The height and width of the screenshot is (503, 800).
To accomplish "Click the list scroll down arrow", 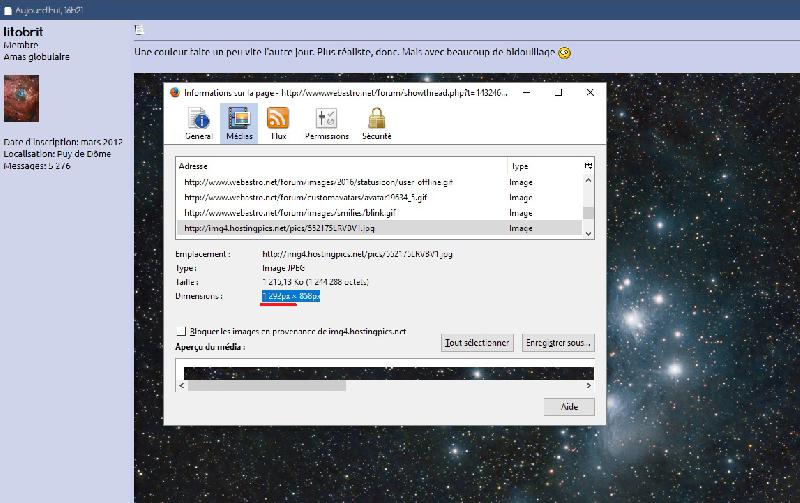I will (588, 234).
